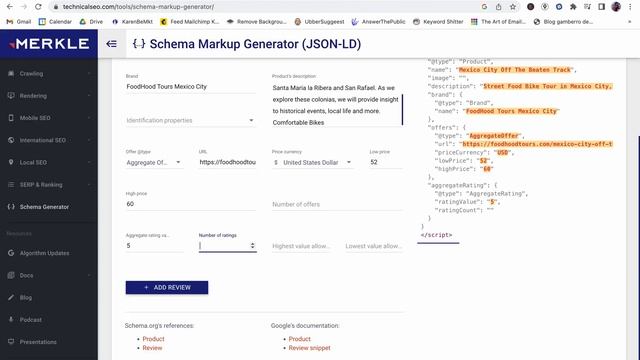Screen dimensions: 640x360
Task: Expand the Rendering menu chevron
Action: point(89,96)
